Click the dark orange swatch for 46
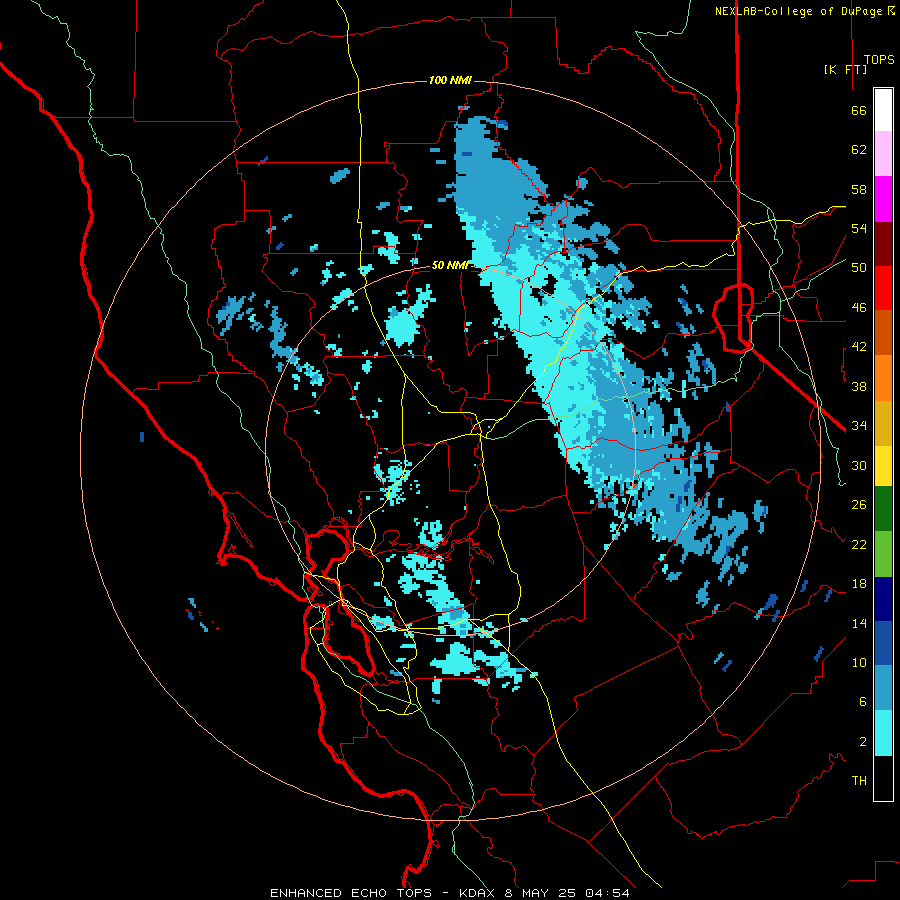 (883, 332)
